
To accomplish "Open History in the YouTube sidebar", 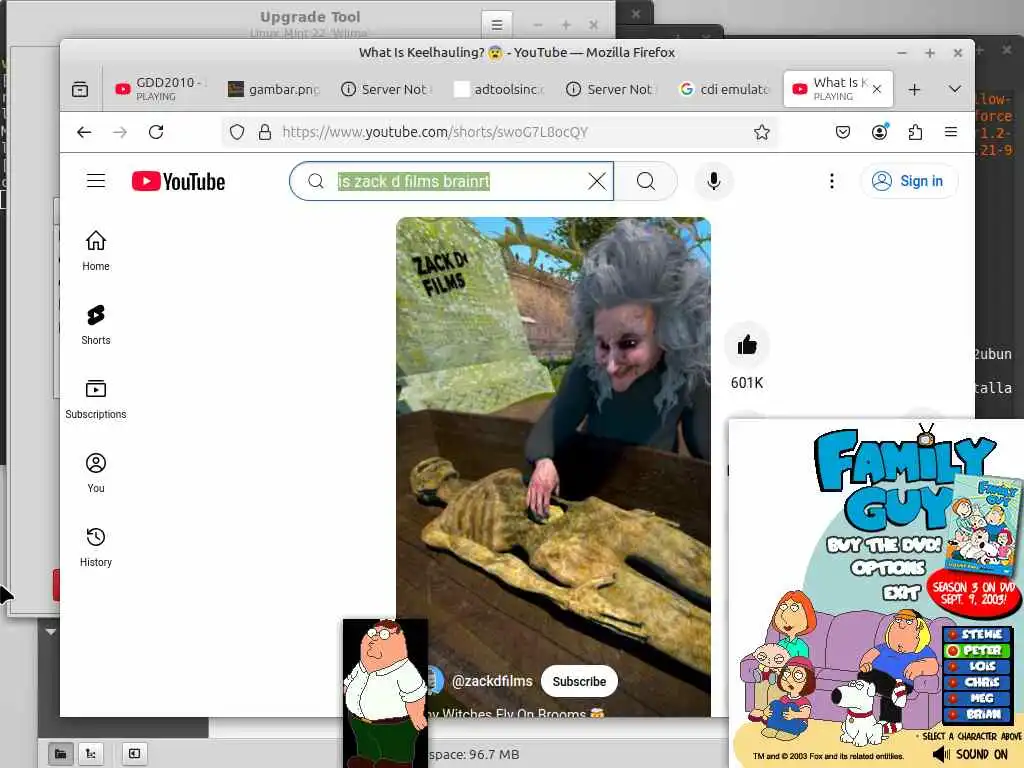I will point(96,547).
